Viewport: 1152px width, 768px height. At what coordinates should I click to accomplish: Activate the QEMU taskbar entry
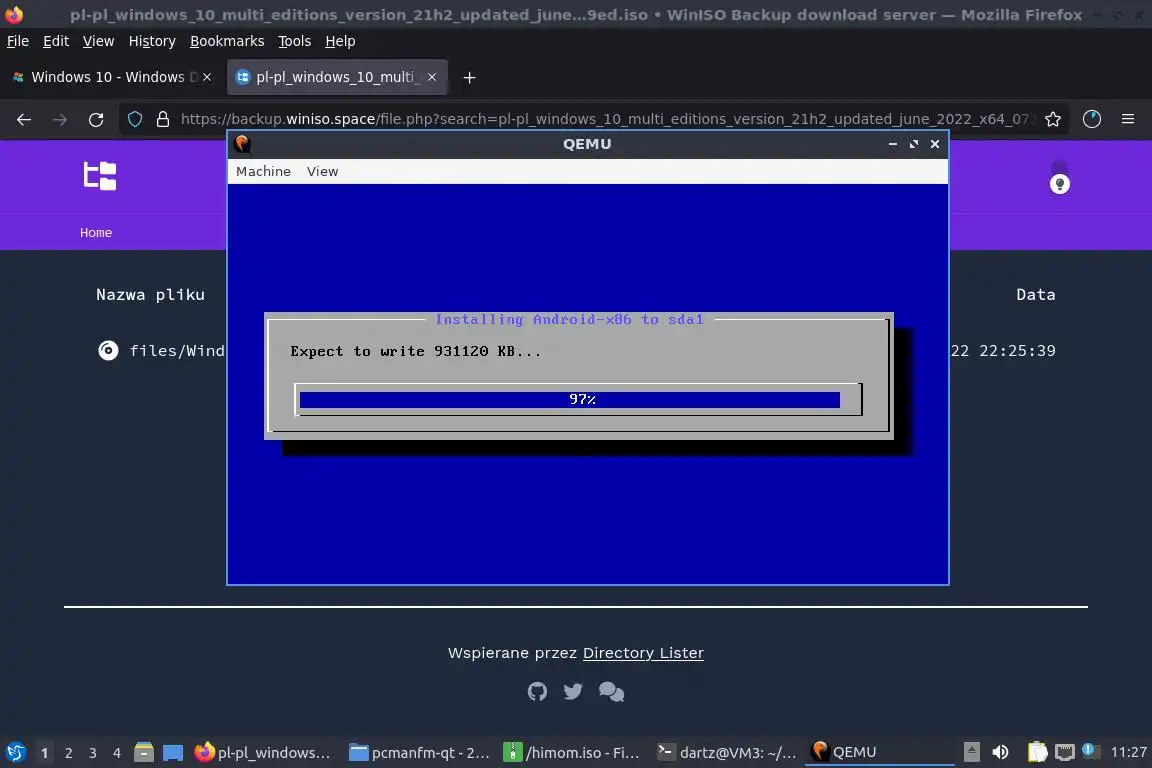pos(880,753)
